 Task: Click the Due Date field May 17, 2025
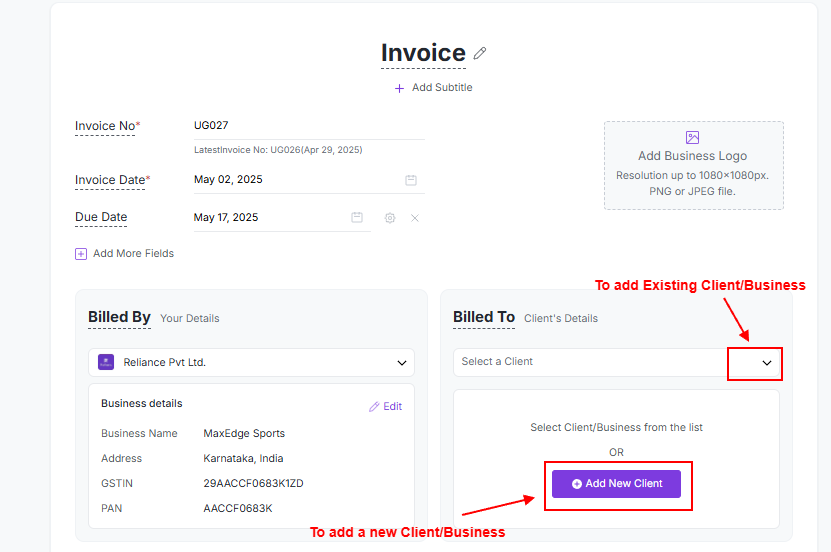pyautogui.click(x=282, y=218)
